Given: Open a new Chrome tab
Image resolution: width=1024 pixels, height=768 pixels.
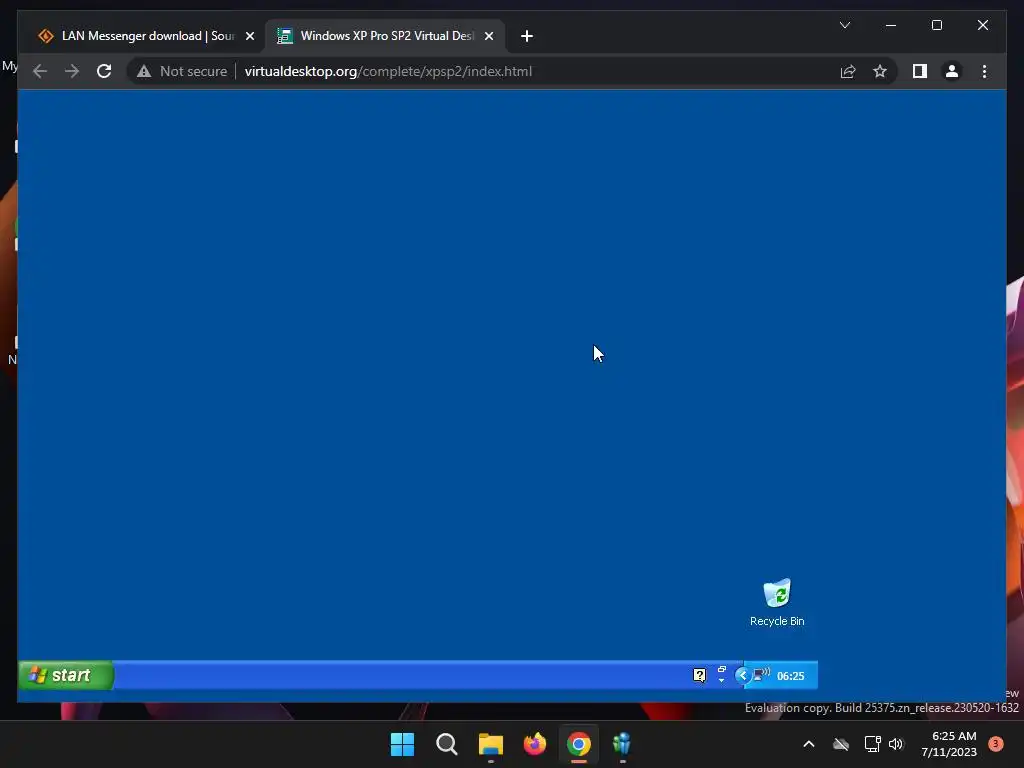Looking at the screenshot, I should (x=527, y=36).
